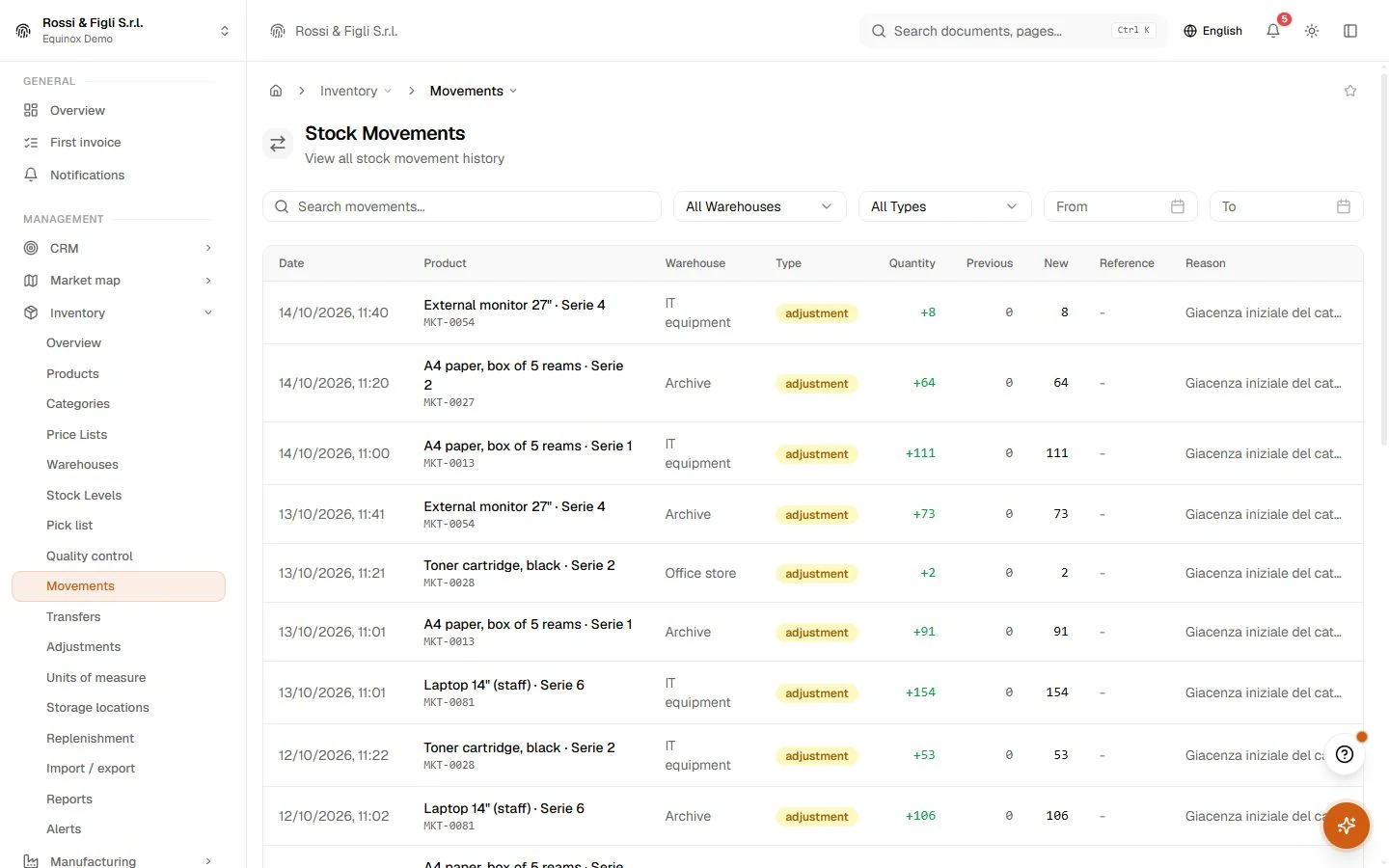The width and height of the screenshot is (1389, 868).
Task: Open the help question mark button
Action: coord(1345,754)
